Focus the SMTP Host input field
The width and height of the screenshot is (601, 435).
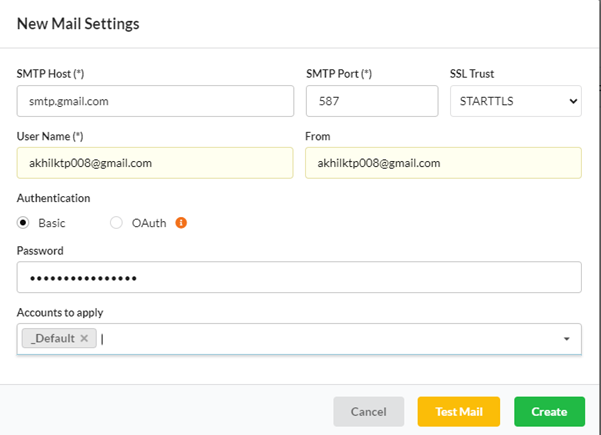tap(155, 101)
